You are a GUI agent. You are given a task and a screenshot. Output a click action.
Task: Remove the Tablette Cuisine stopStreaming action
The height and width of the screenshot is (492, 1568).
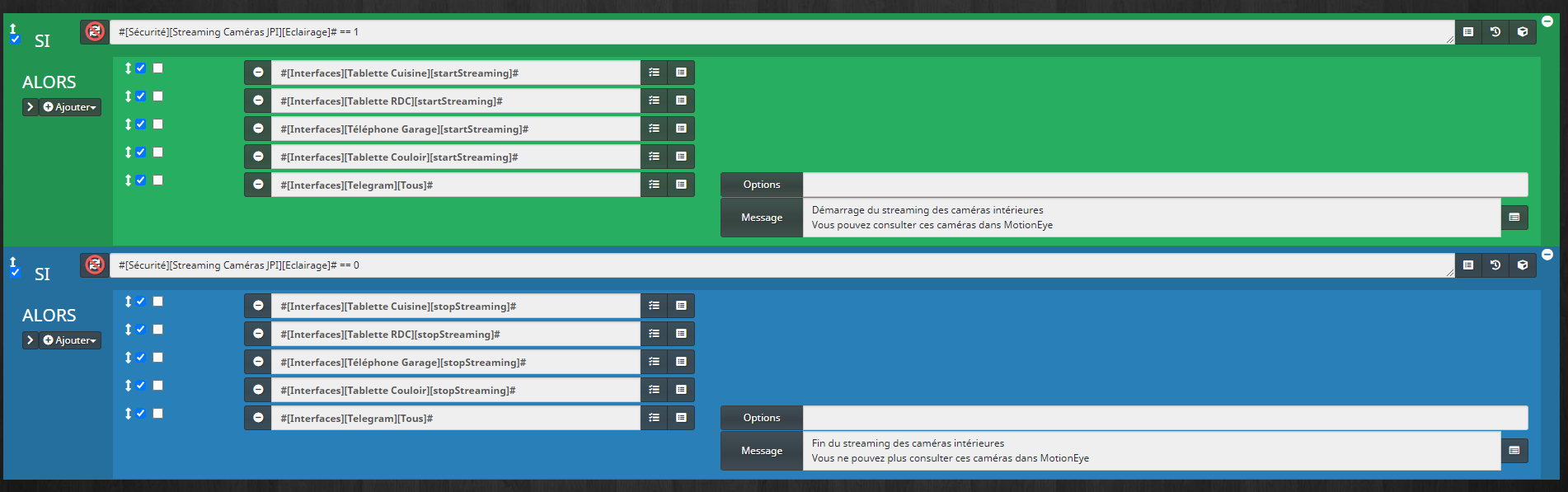click(258, 306)
